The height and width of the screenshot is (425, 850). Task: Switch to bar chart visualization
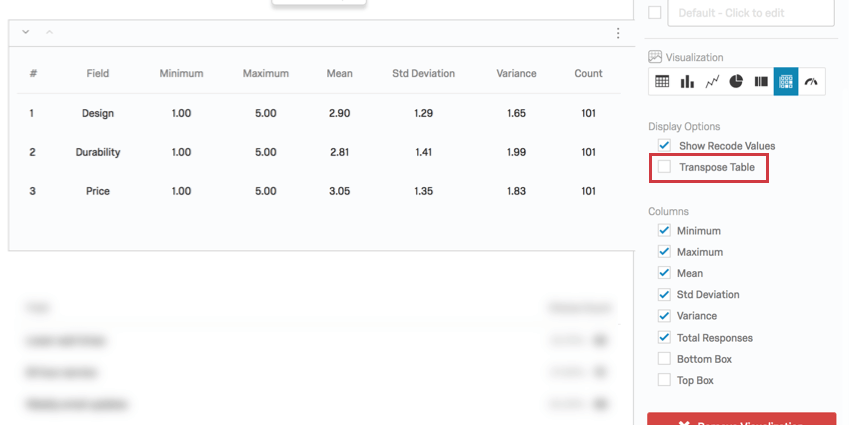click(687, 82)
